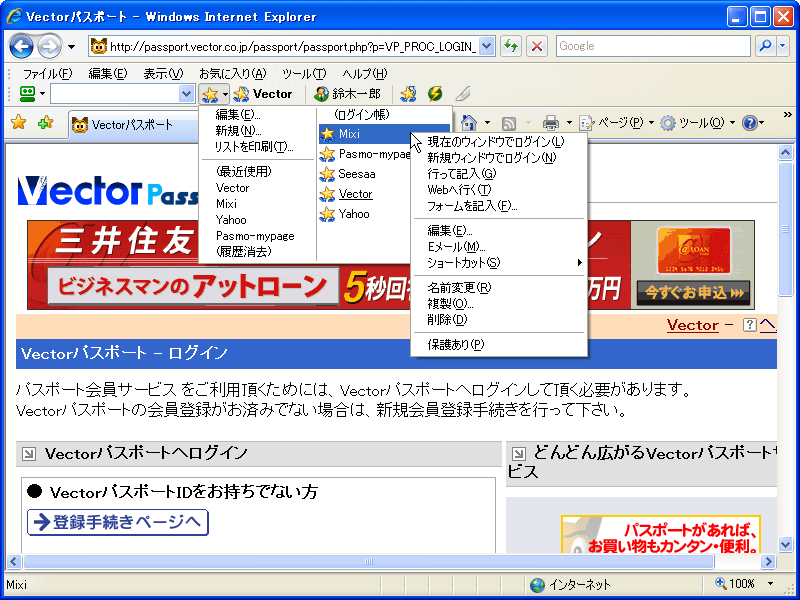The height and width of the screenshot is (600, 800).
Task: Click the horizontal scrollbar right arrow
Action: coord(768,562)
